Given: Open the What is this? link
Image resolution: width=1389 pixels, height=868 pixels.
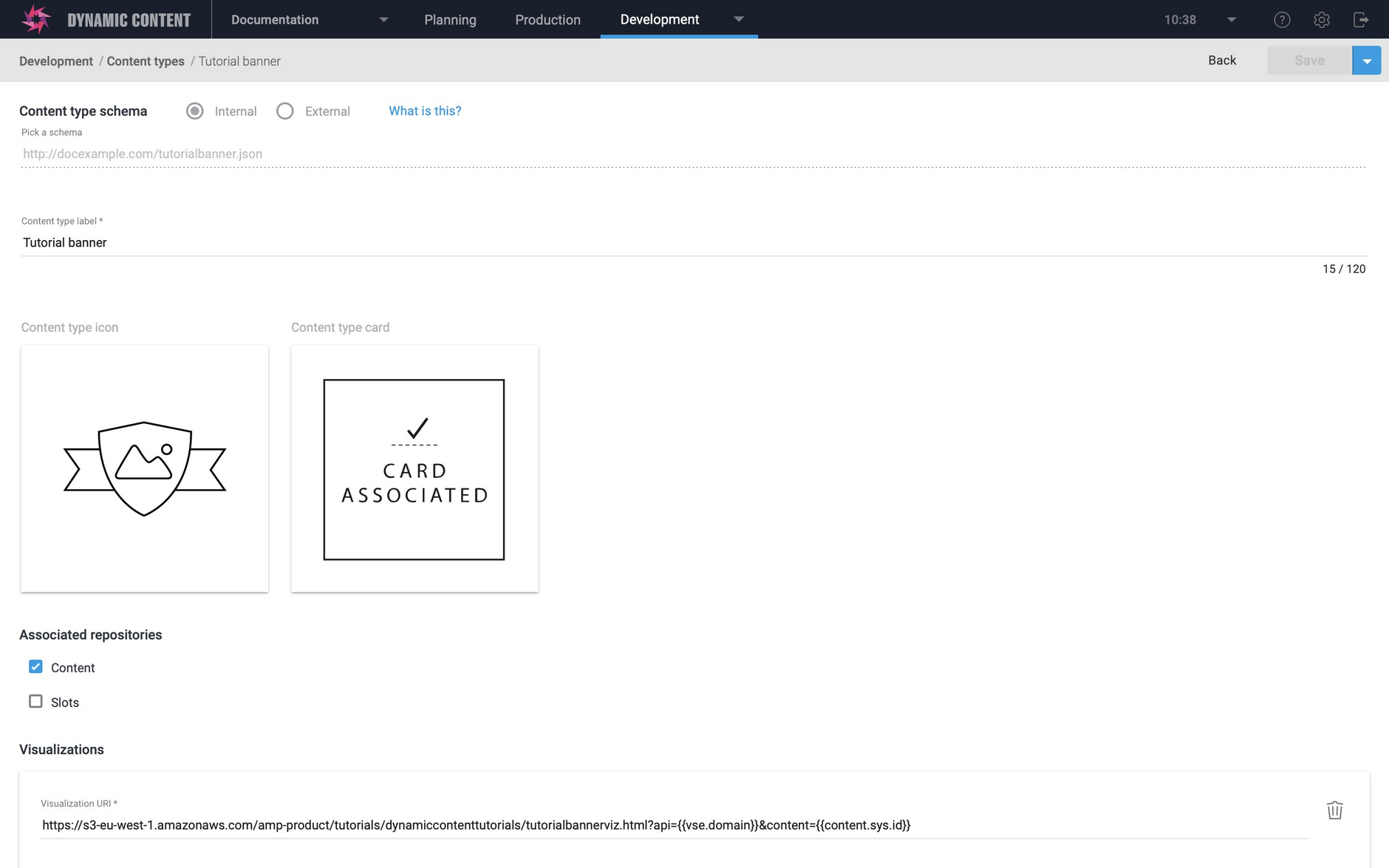Looking at the screenshot, I should tap(425, 111).
